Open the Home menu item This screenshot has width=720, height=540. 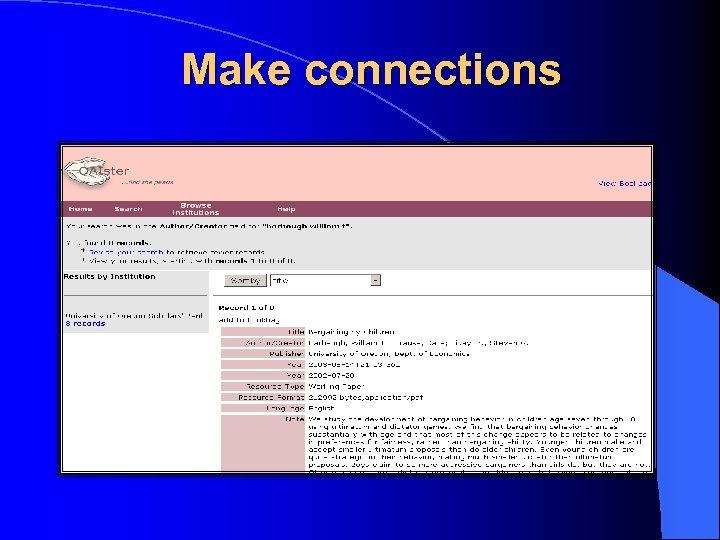[80, 209]
